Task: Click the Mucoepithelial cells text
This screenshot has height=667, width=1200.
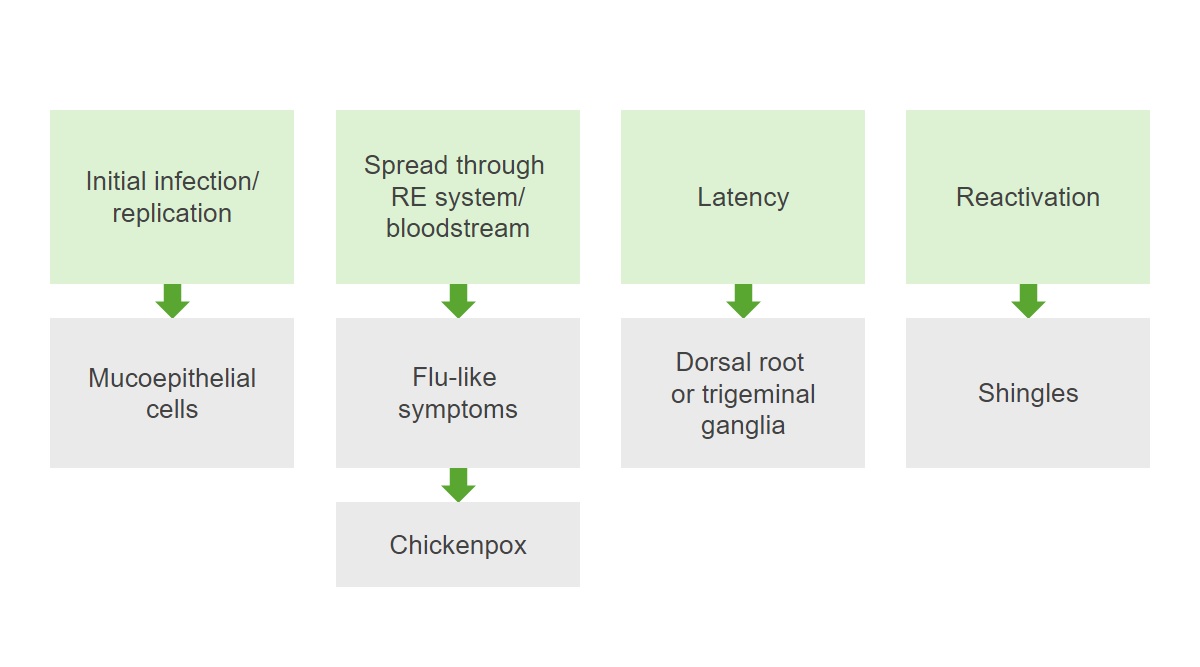Action: coord(172,394)
